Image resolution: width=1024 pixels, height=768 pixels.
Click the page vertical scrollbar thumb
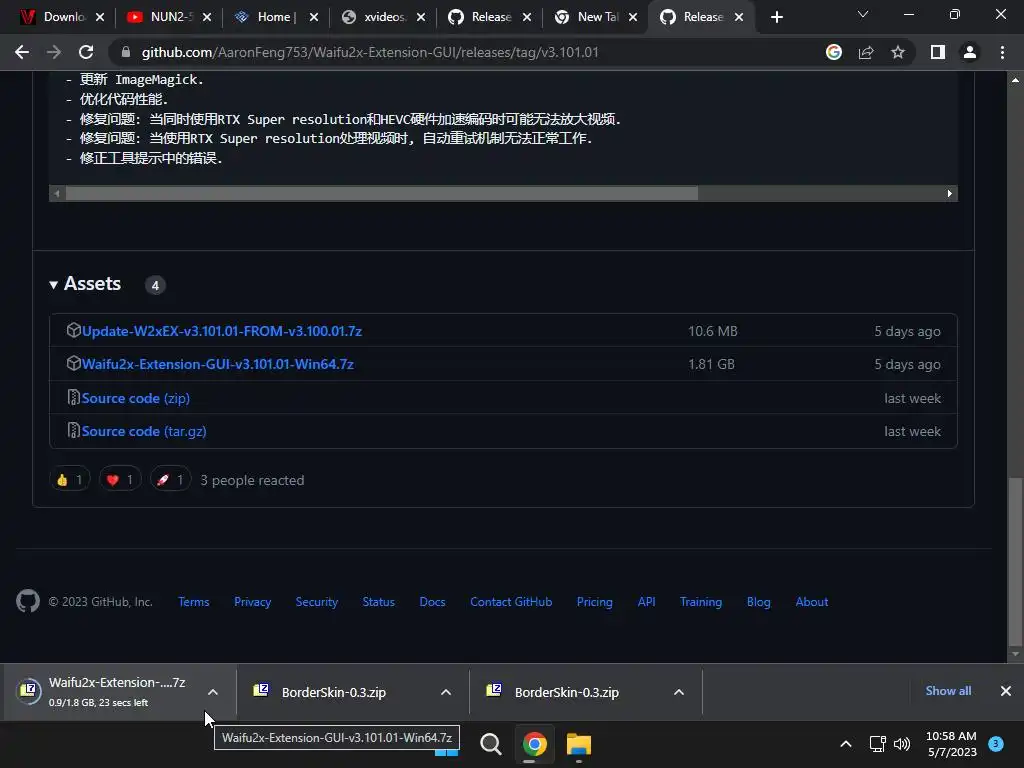1015,562
